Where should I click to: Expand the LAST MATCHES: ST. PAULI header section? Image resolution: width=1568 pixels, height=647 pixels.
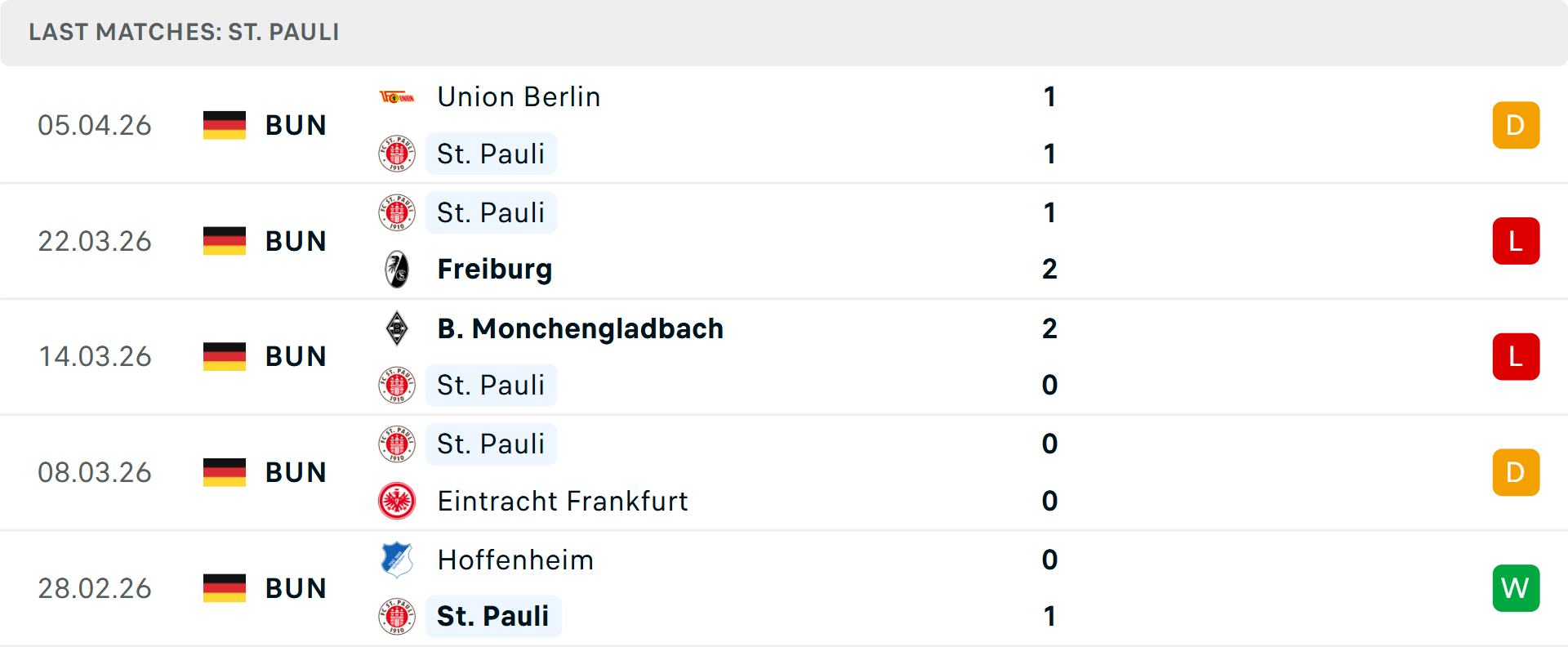tap(184, 33)
